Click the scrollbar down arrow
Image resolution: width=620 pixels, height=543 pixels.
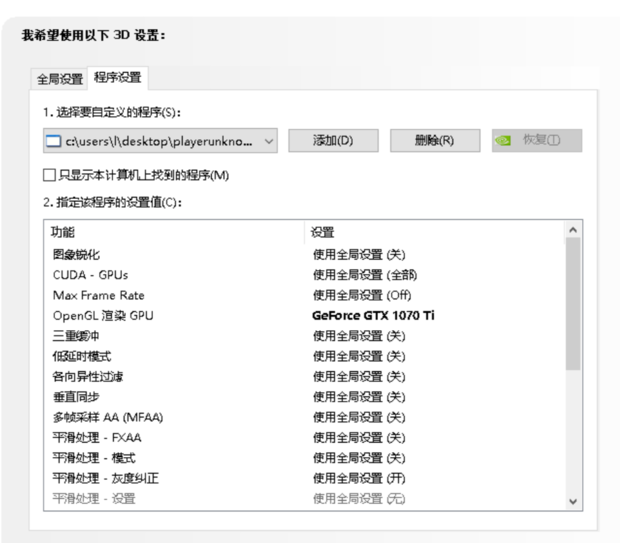click(x=573, y=501)
